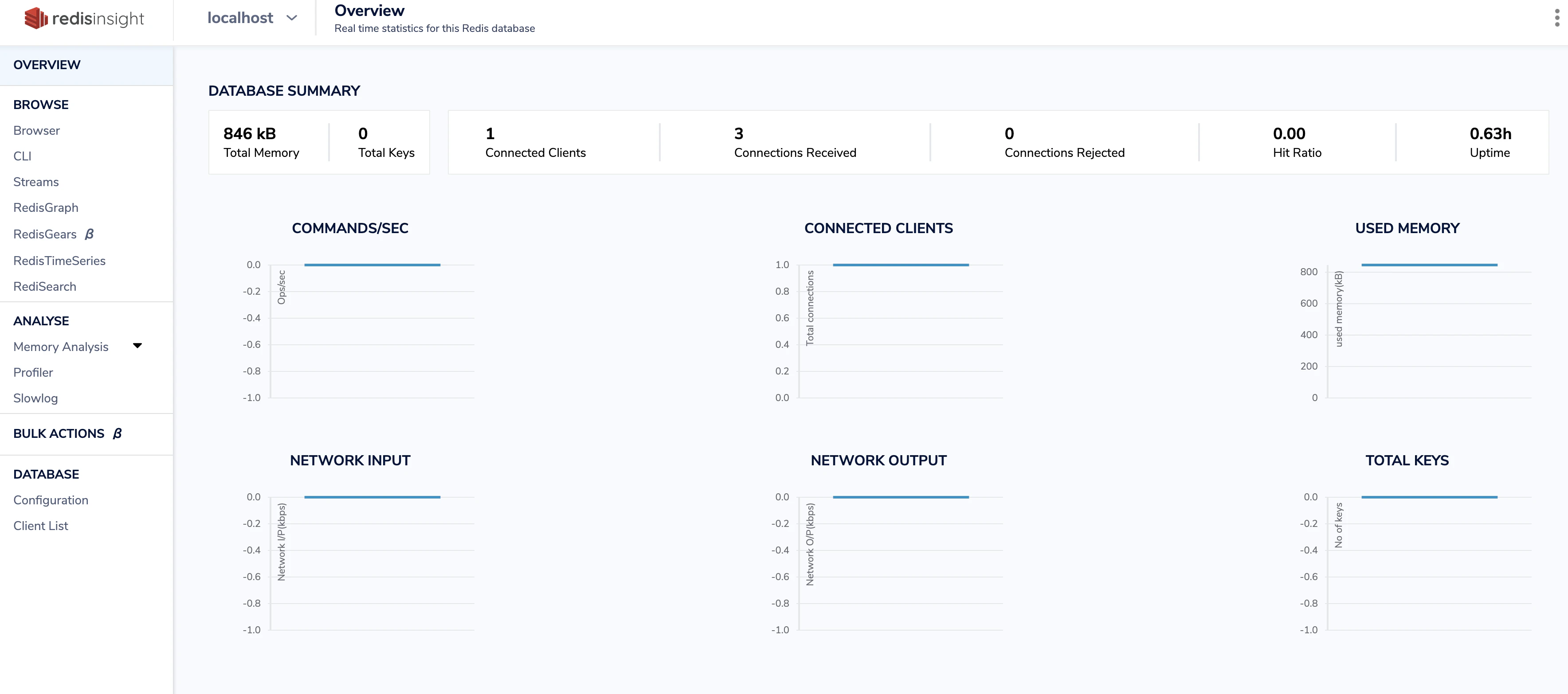Click the RedisInsight logo icon
The height and width of the screenshot is (694, 1568).
click(35, 18)
